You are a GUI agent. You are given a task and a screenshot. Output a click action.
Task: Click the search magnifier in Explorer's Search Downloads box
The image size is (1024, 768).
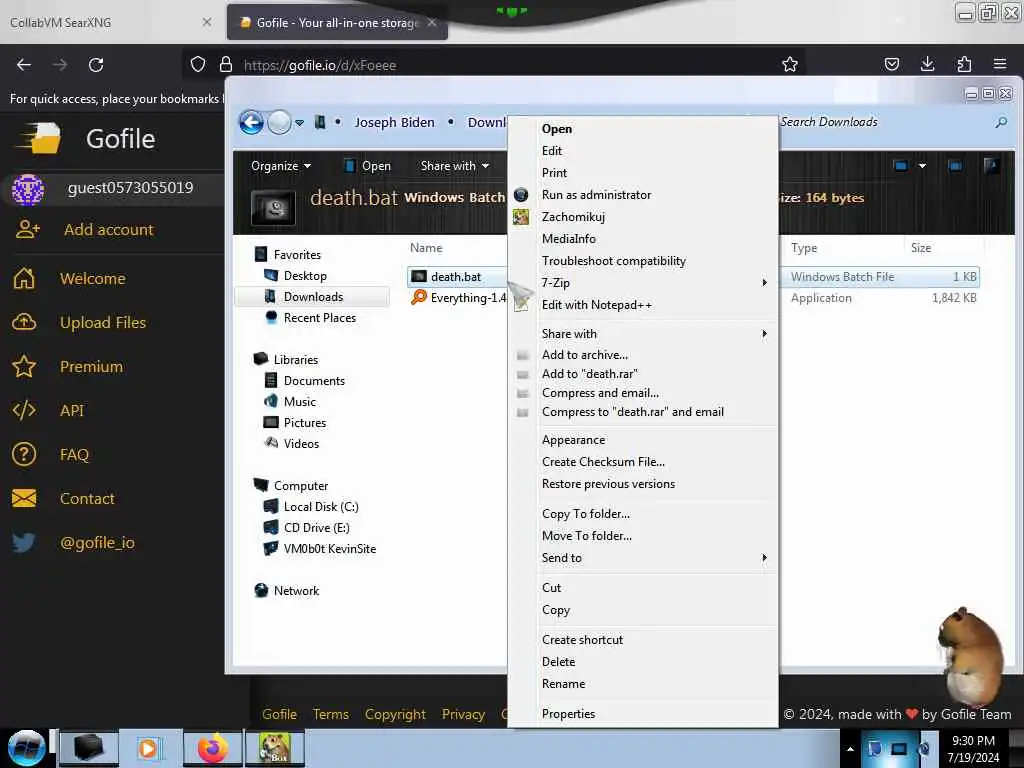click(x=1000, y=122)
